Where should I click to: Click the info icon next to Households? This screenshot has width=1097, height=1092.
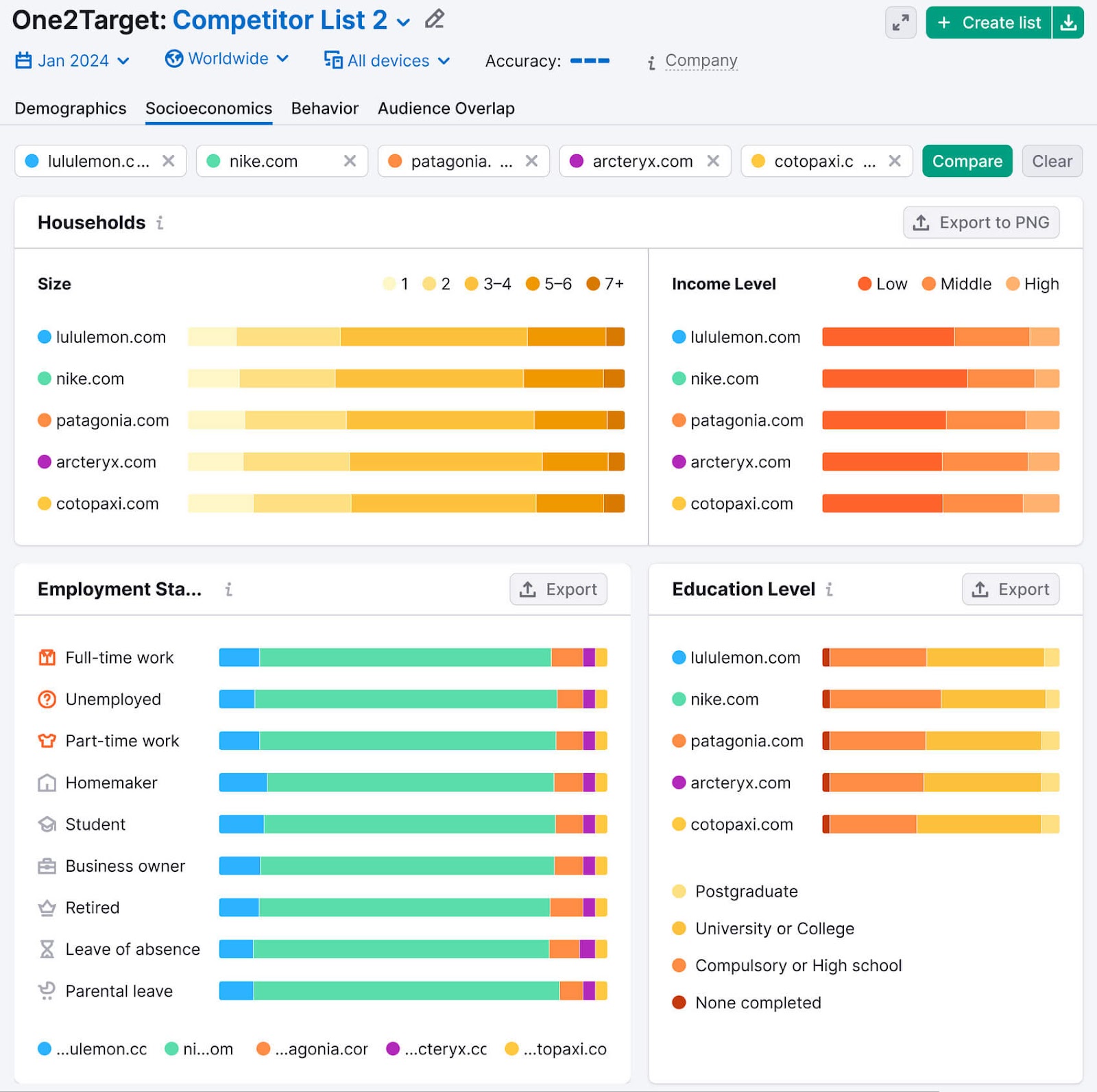[160, 223]
